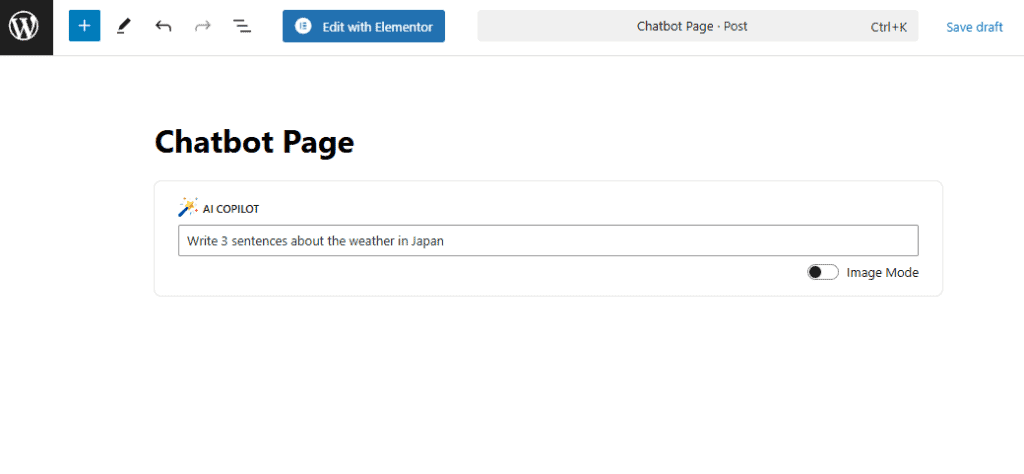Click the Ctrl+K shortcut hint
Viewport: 1024px width, 474px height.
889,27
